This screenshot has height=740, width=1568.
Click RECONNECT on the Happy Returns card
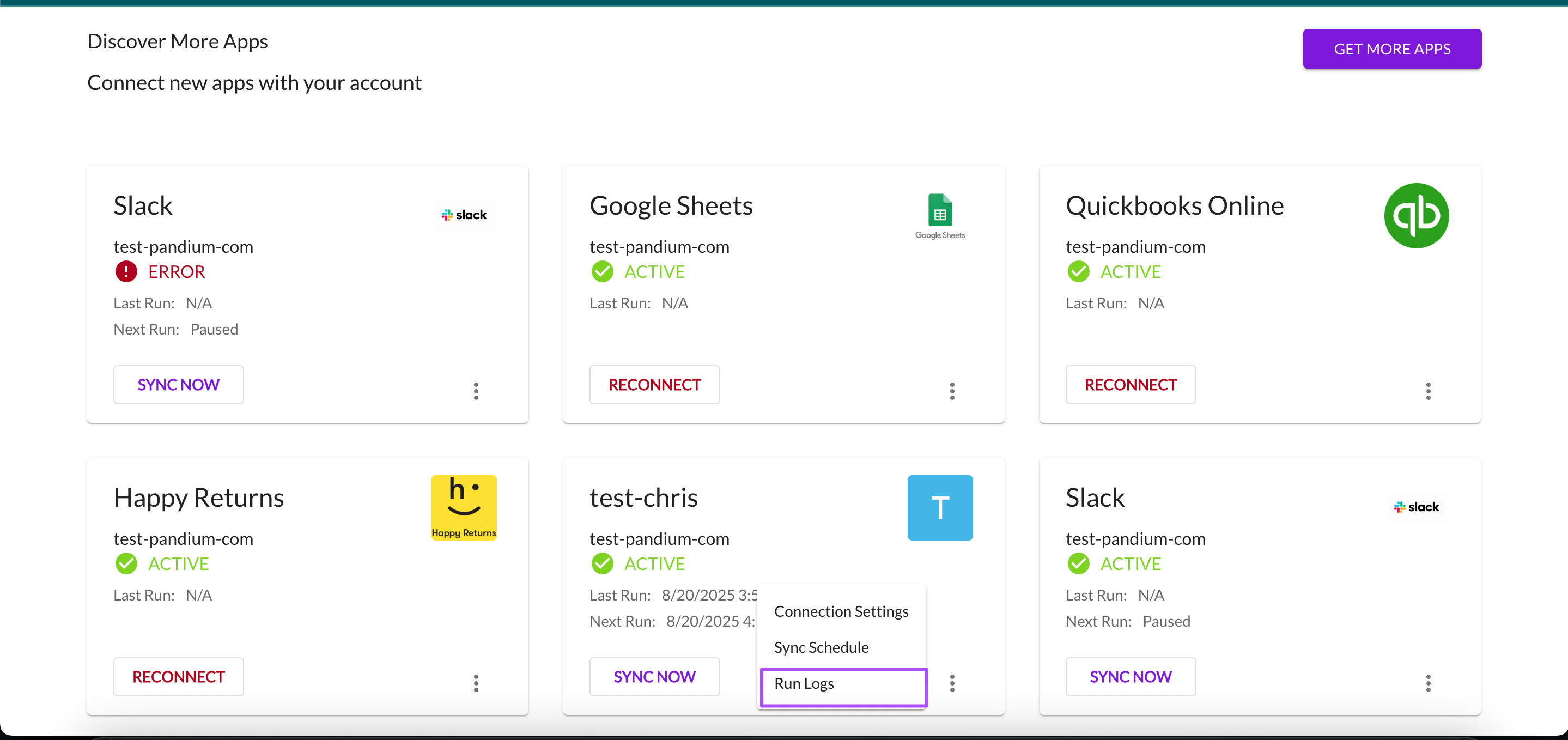click(x=178, y=677)
